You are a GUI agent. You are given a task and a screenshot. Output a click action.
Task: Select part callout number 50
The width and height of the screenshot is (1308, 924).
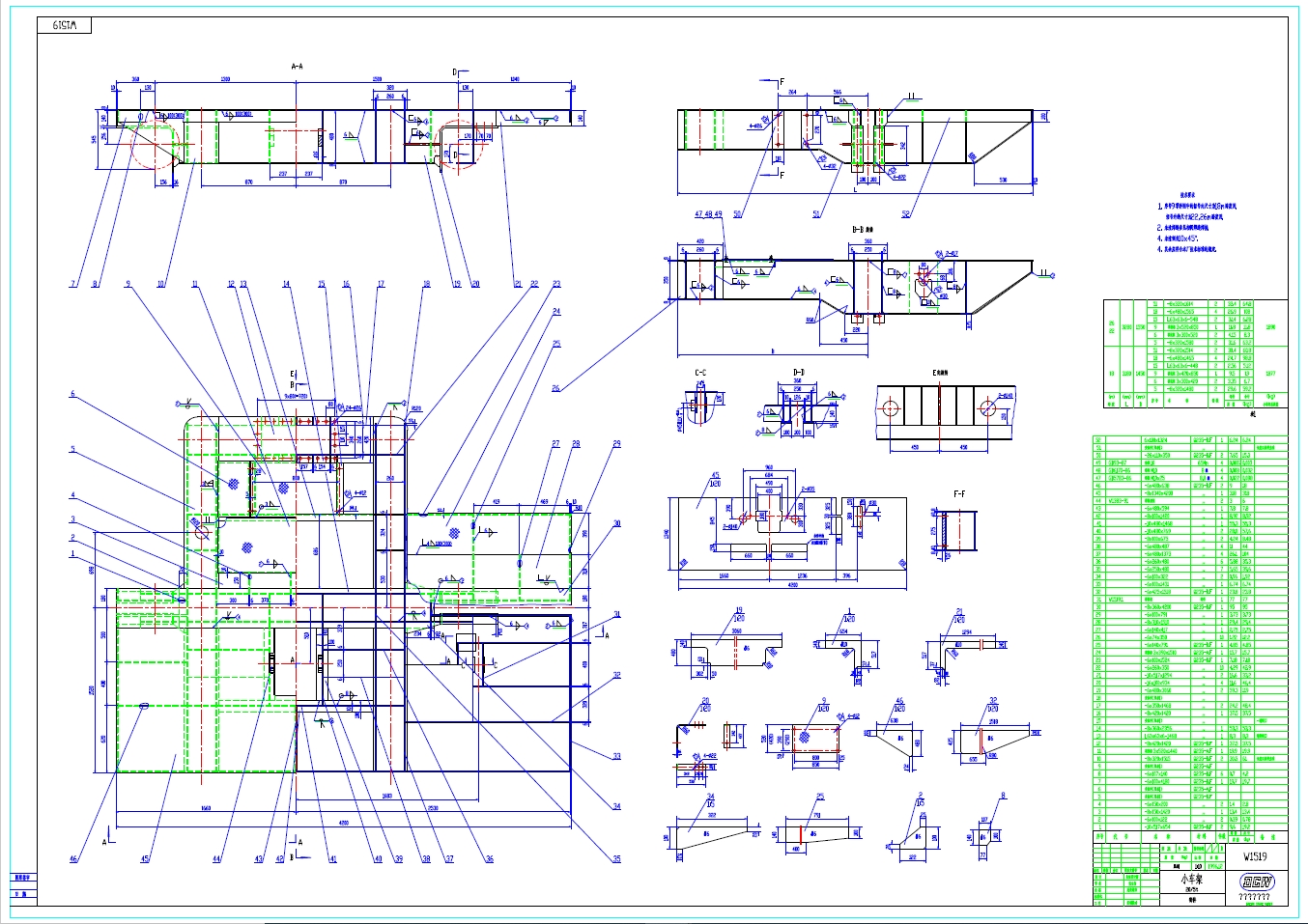pos(738,214)
